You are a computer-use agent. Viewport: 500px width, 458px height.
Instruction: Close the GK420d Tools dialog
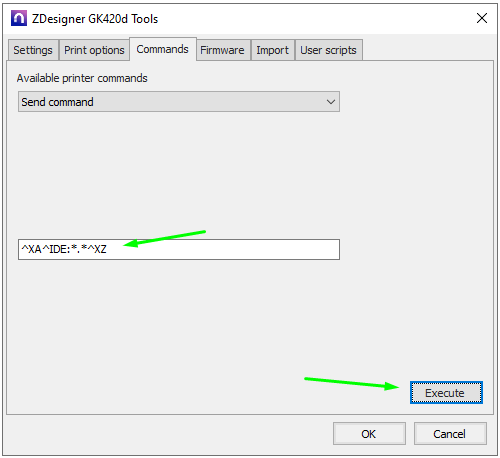pyautogui.click(x=482, y=18)
